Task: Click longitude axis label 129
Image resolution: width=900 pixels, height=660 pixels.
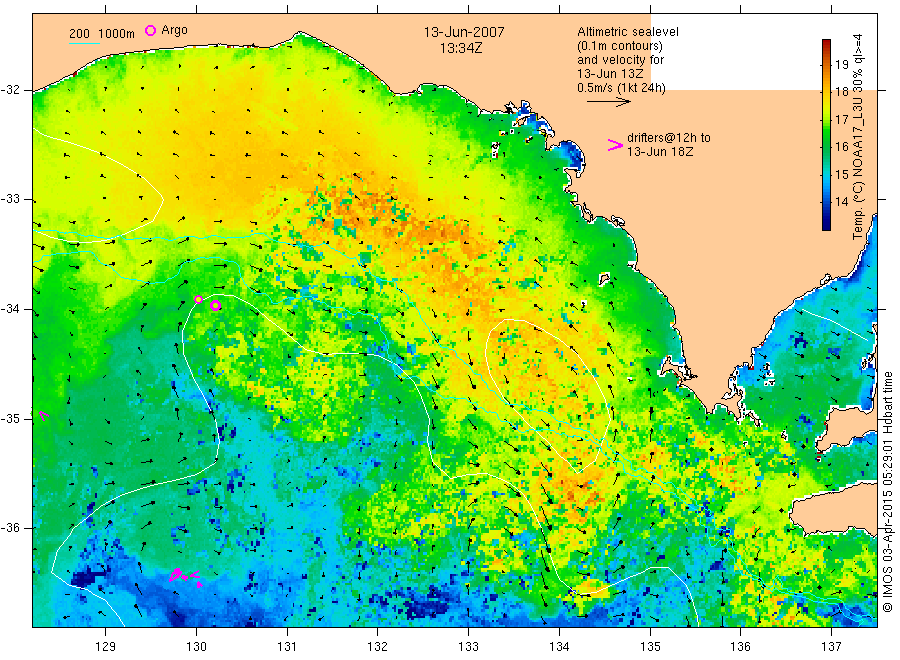Action: pyautogui.click(x=106, y=647)
